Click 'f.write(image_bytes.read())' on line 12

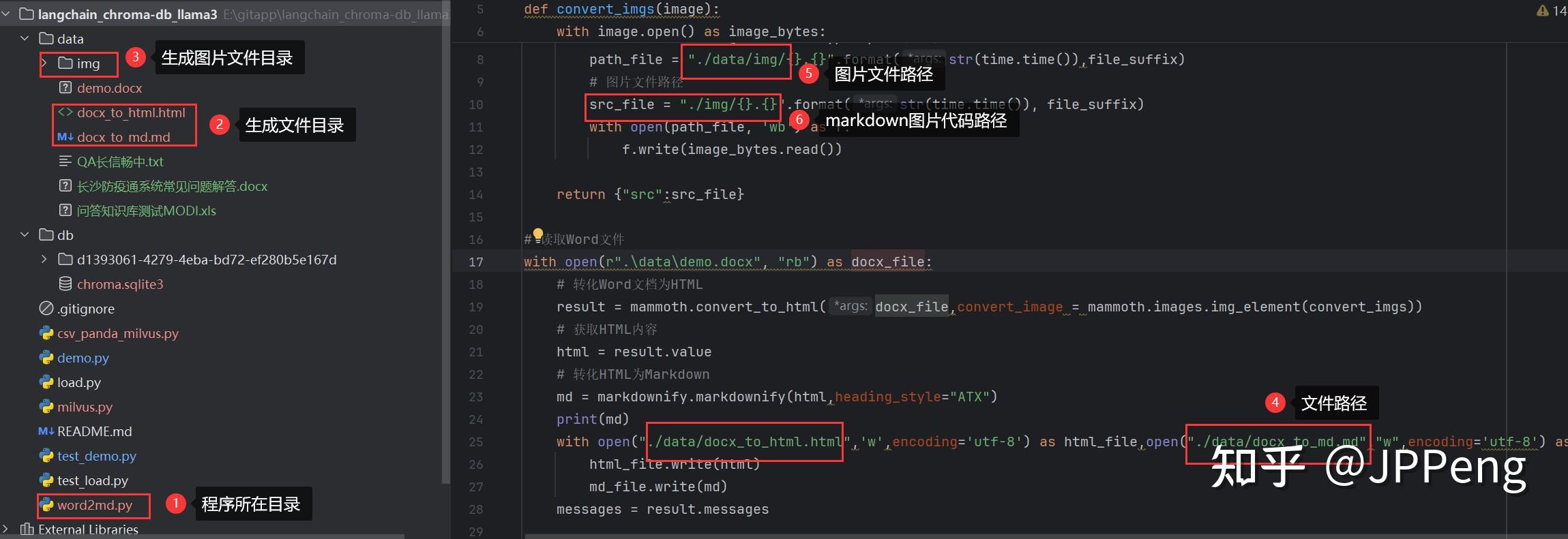(732, 149)
